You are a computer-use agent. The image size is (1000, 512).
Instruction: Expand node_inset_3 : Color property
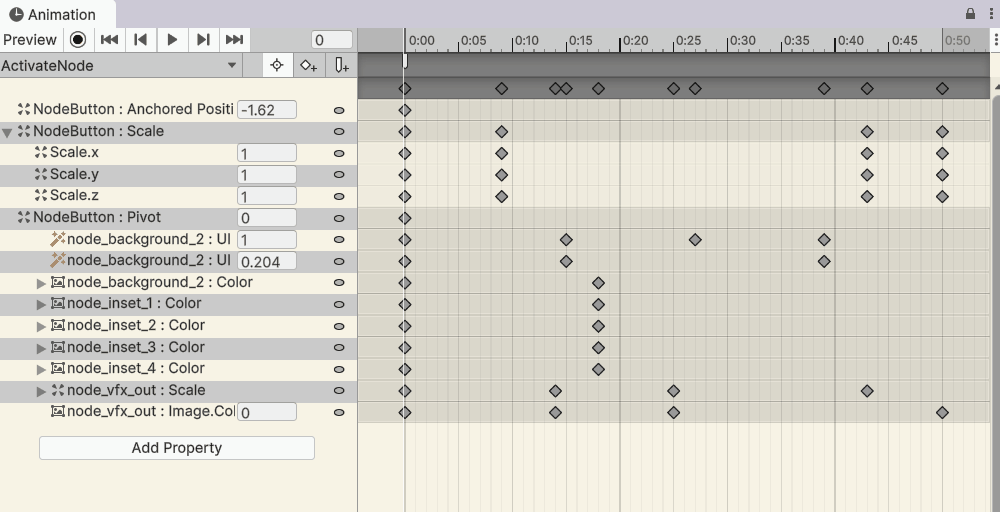[x=41, y=348]
